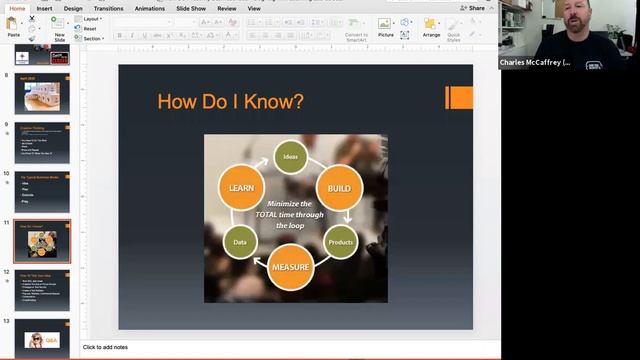Screen dimensions: 640x360
Task: Clear all formatting icon
Action: pyautogui.click(x=233, y=22)
